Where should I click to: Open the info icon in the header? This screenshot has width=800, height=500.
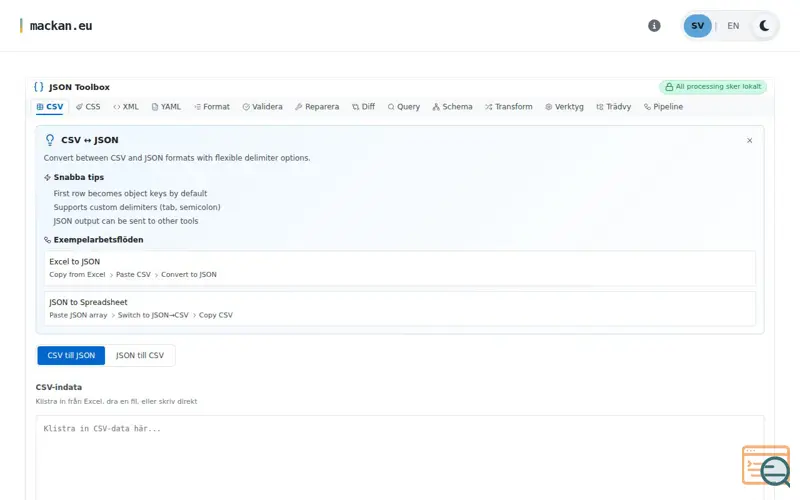point(654,26)
